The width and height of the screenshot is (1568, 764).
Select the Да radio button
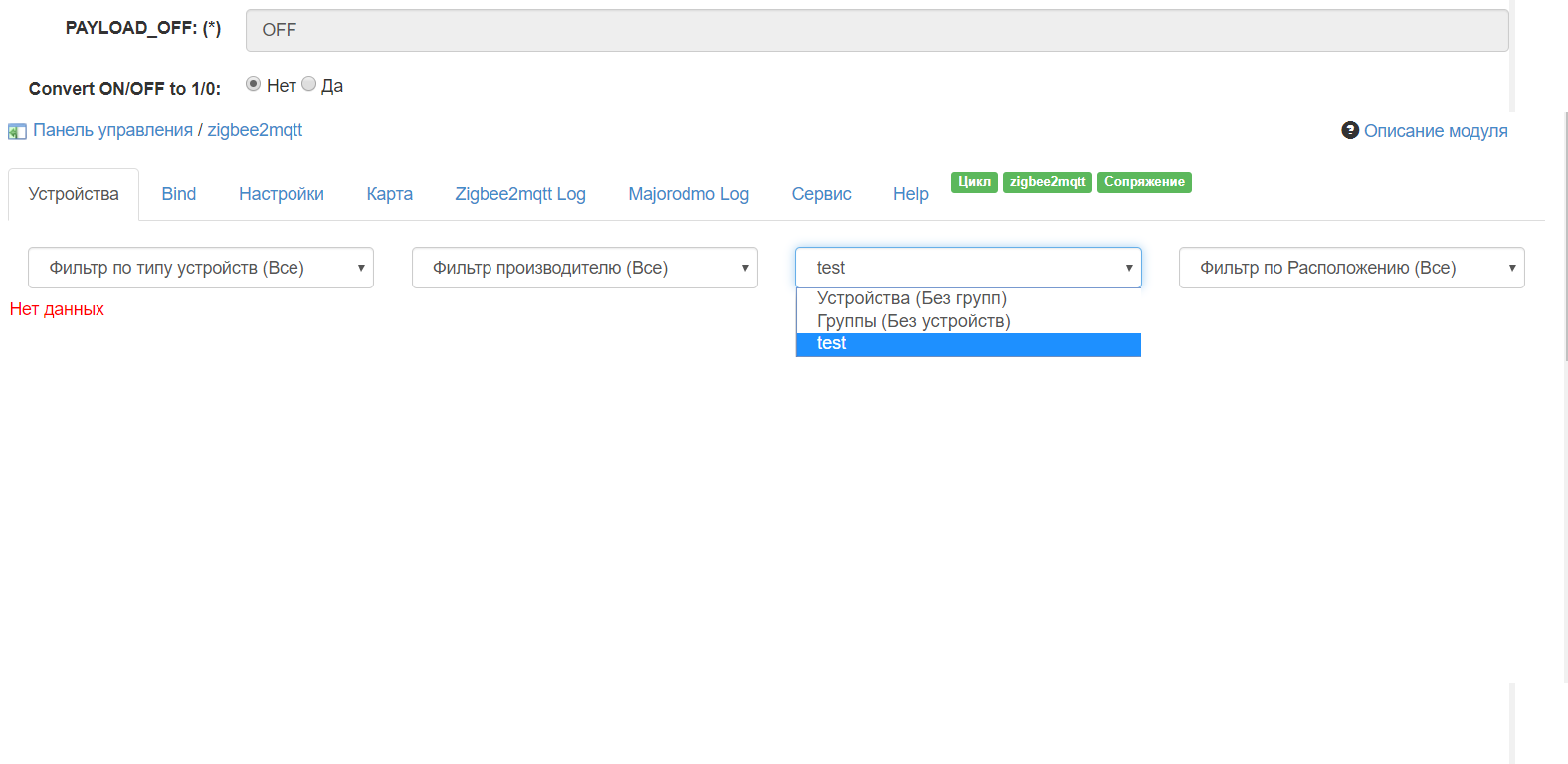[x=309, y=84]
